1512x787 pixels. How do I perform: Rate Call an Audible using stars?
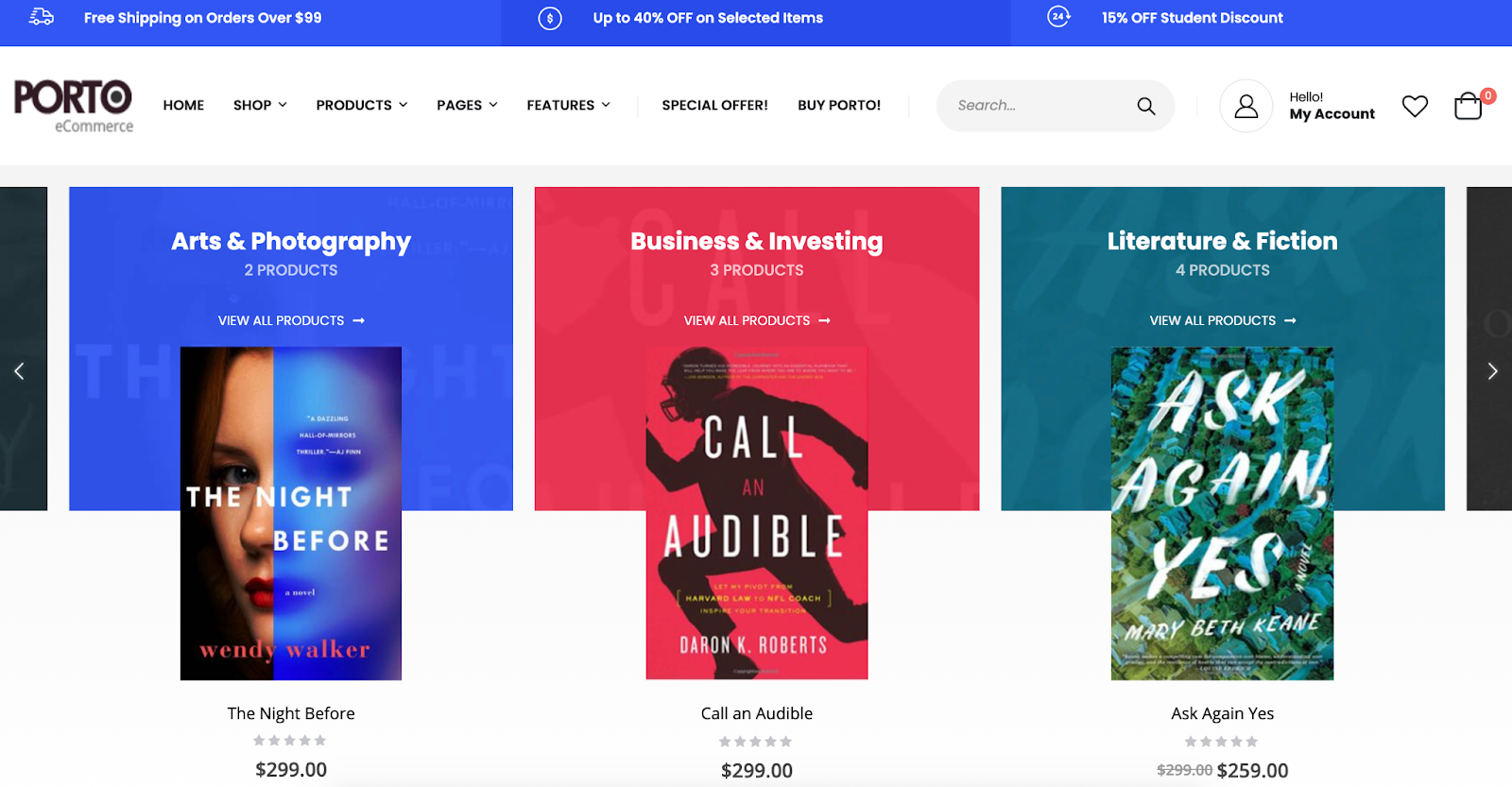[x=756, y=742]
